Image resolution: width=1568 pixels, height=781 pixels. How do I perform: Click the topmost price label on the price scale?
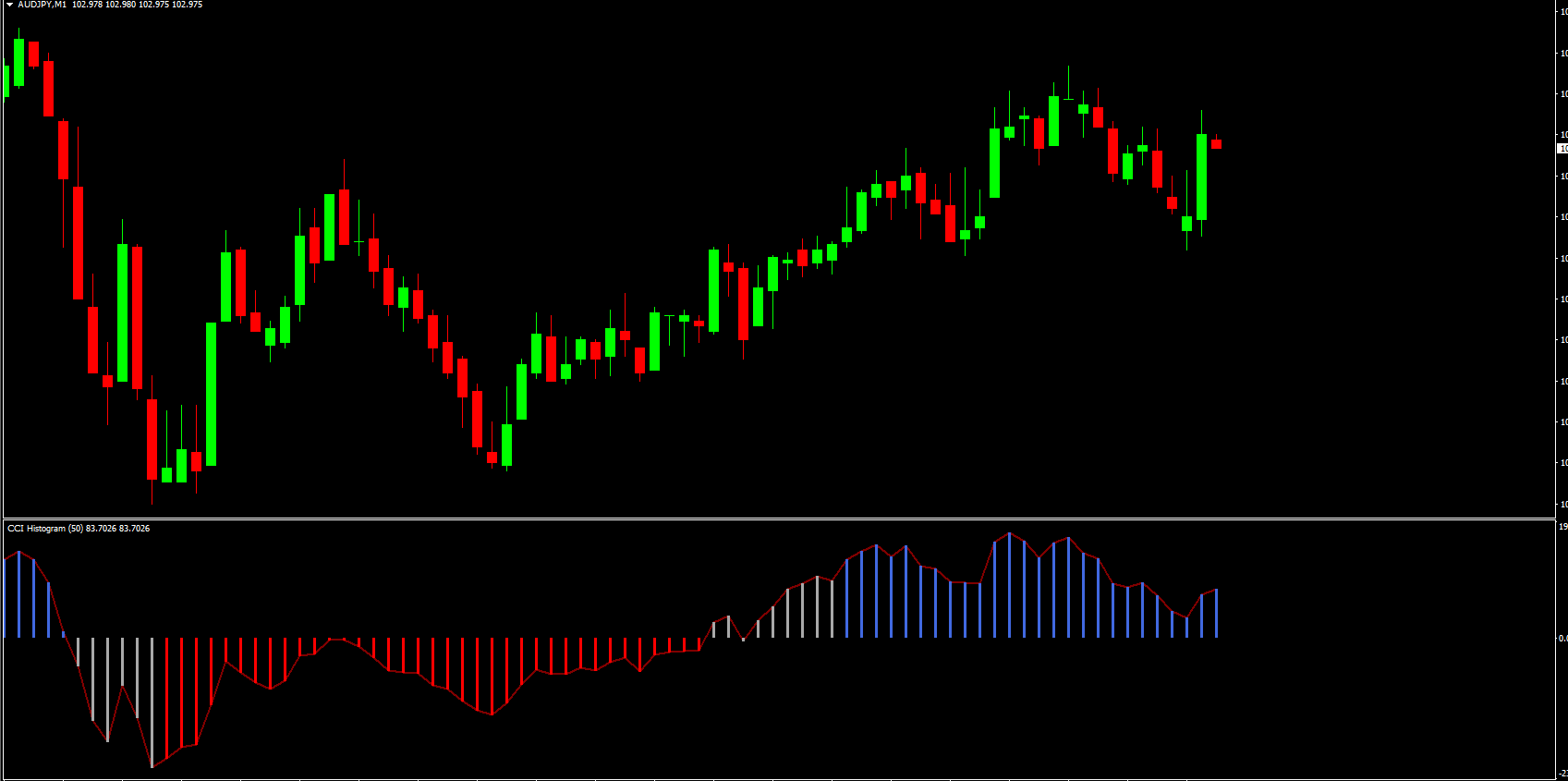click(1562, 12)
